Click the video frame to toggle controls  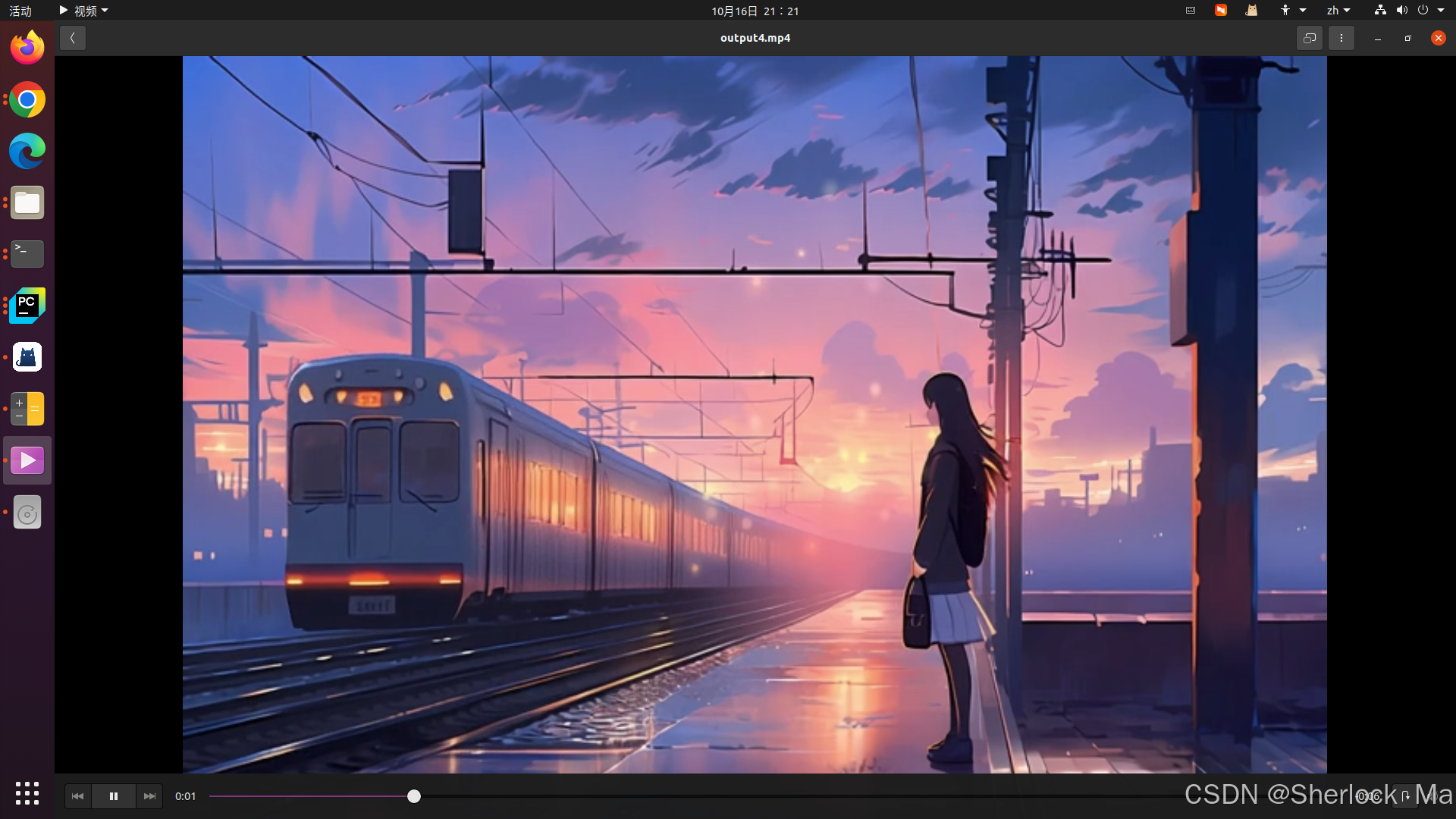[x=755, y=414]
